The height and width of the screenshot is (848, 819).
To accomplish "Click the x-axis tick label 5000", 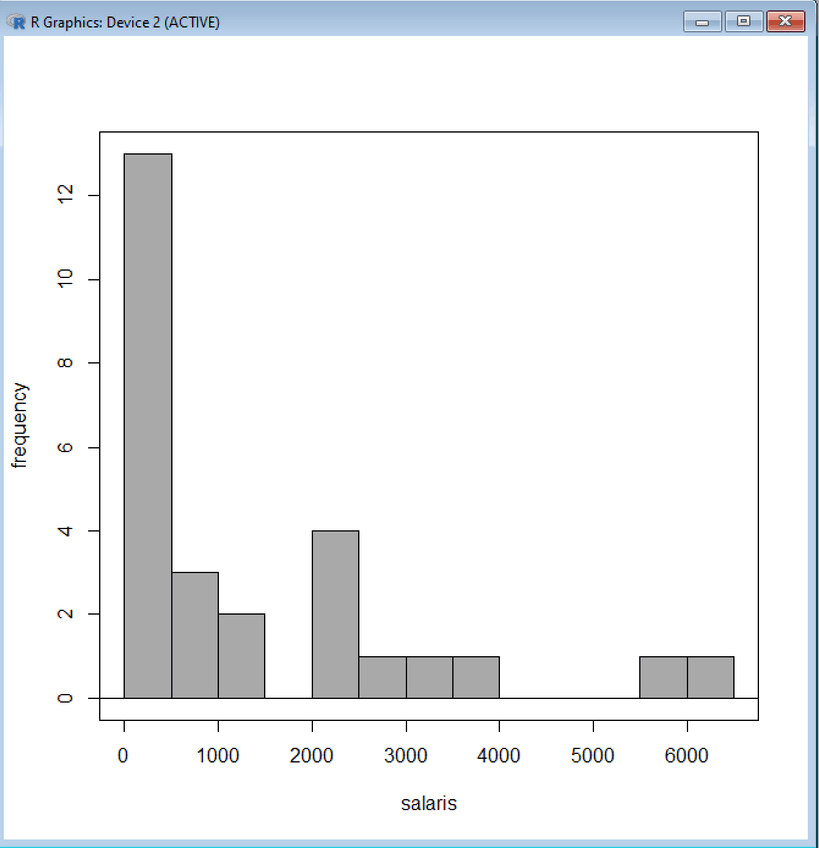I will coord(593,756).
